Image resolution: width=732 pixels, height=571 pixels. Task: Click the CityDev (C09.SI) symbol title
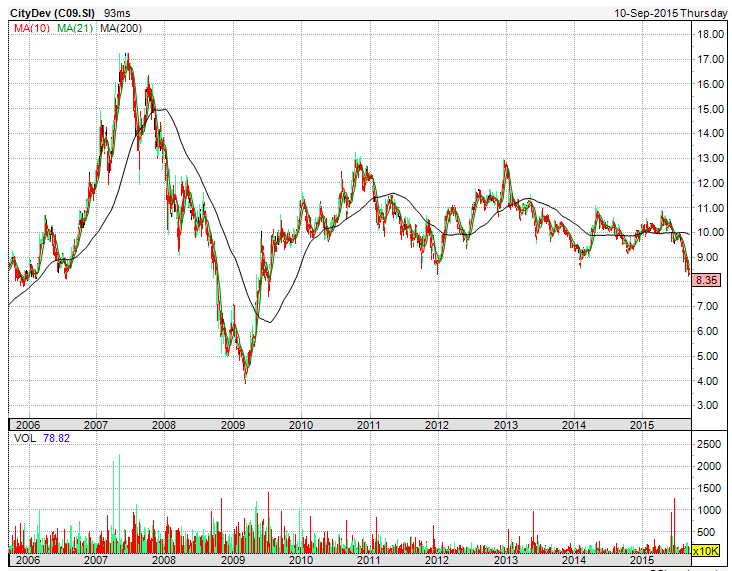click(50, 11)
